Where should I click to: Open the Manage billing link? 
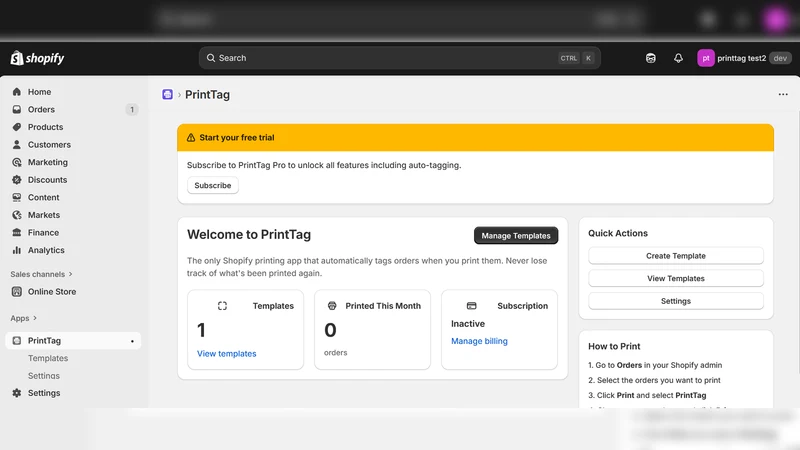click(x=479, y=341)
